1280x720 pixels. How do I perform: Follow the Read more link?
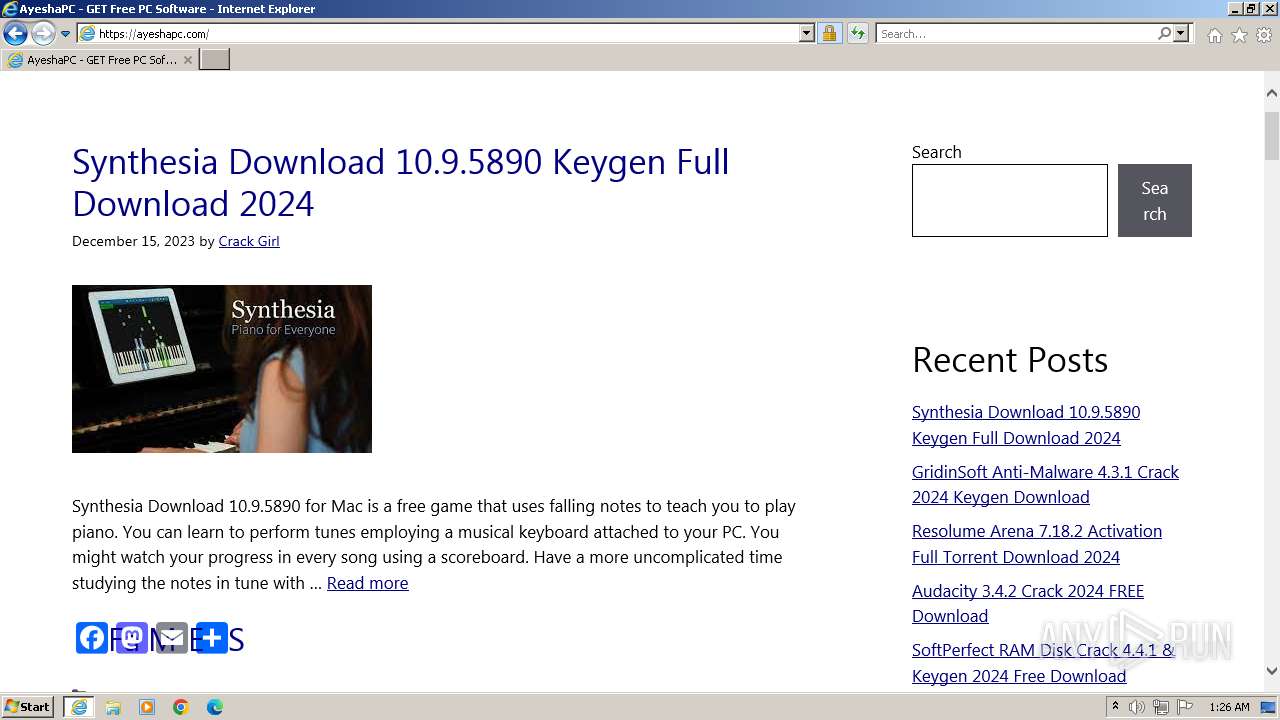(367, 583)
